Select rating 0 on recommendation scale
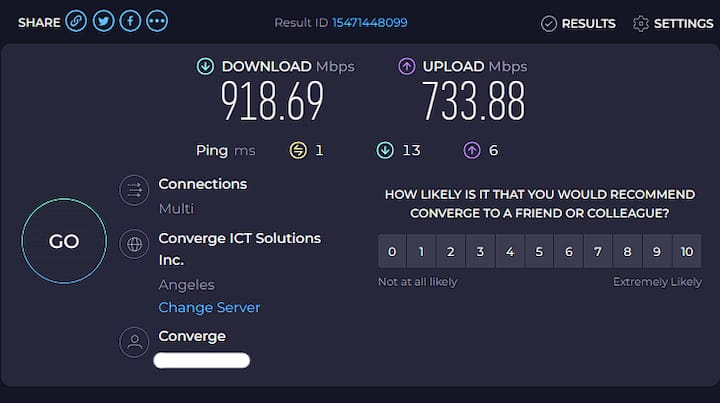The height and width of the screenshot is (403, 720). coord(392,252)
